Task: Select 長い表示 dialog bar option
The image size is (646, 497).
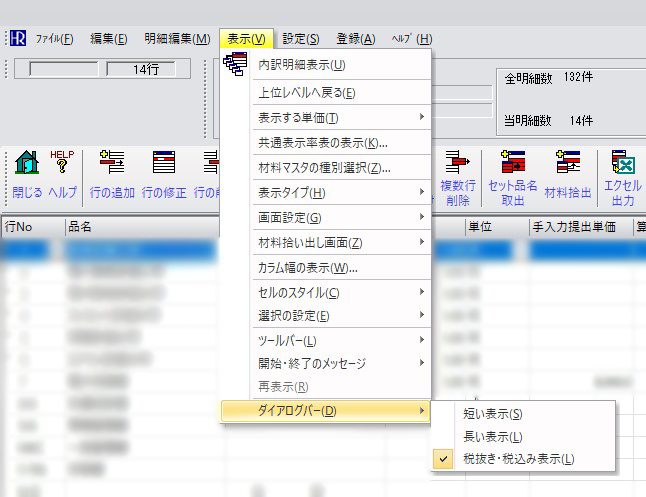Action: pos(493,436)
